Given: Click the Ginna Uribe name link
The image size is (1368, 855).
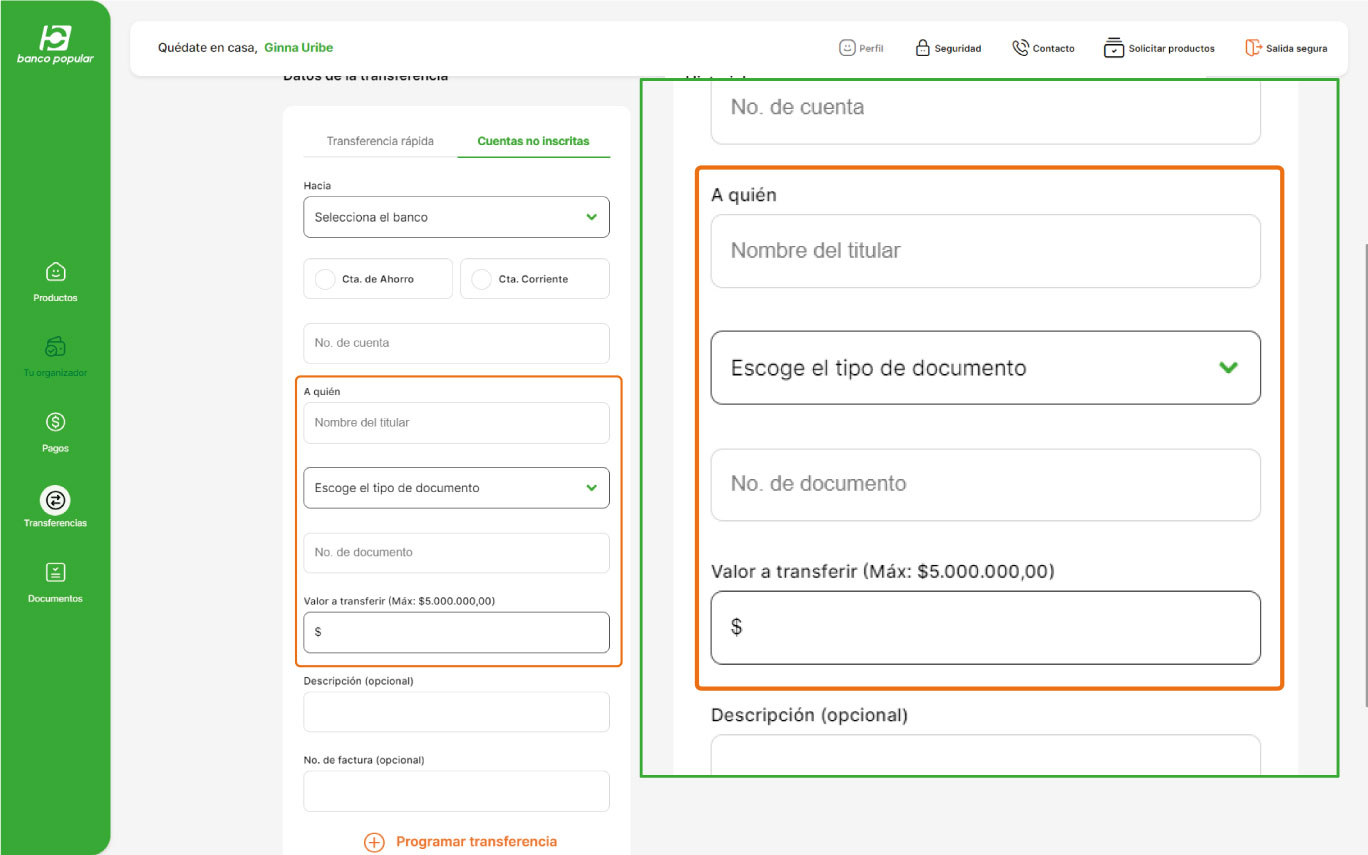Looking at the screenshot, I should click(298, 46).
